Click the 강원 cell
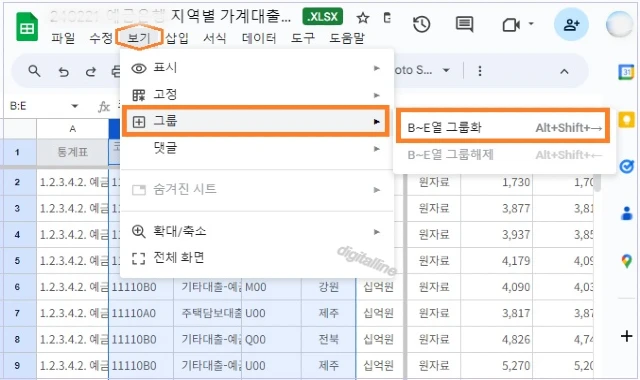The image size is (640, 380). [329, 287]
